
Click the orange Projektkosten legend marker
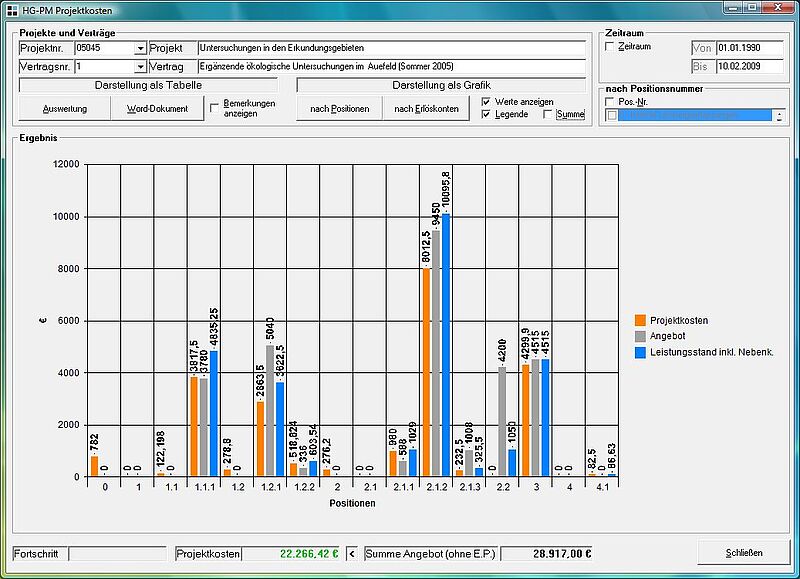(x=640, y=321)
